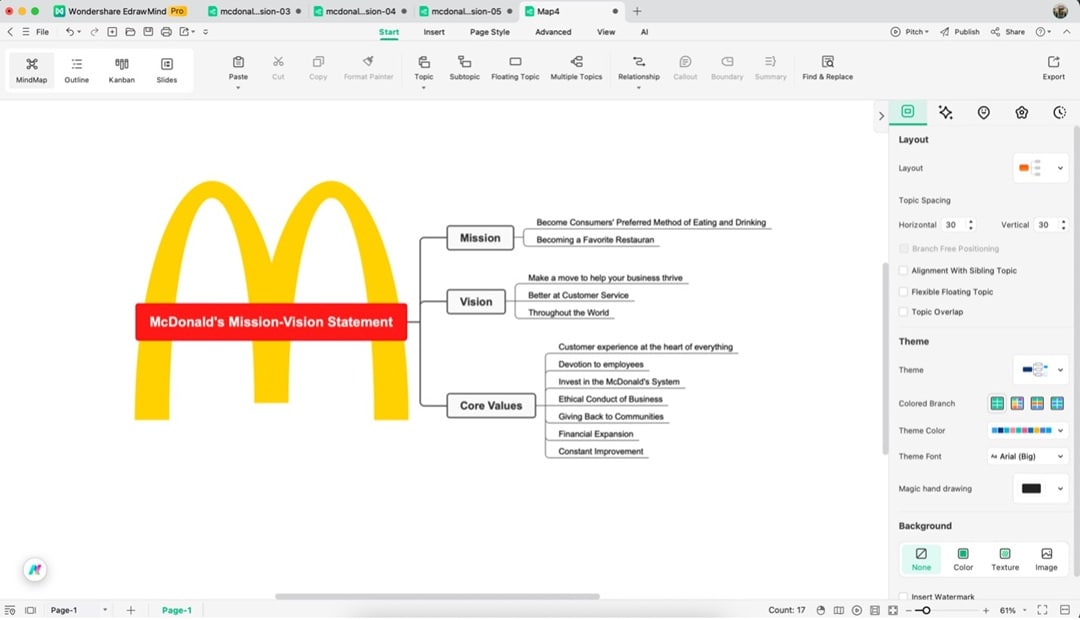This screenshot has height=620, width=1080.
Task: Open the Kanban view
Action: tap(121, 68)
